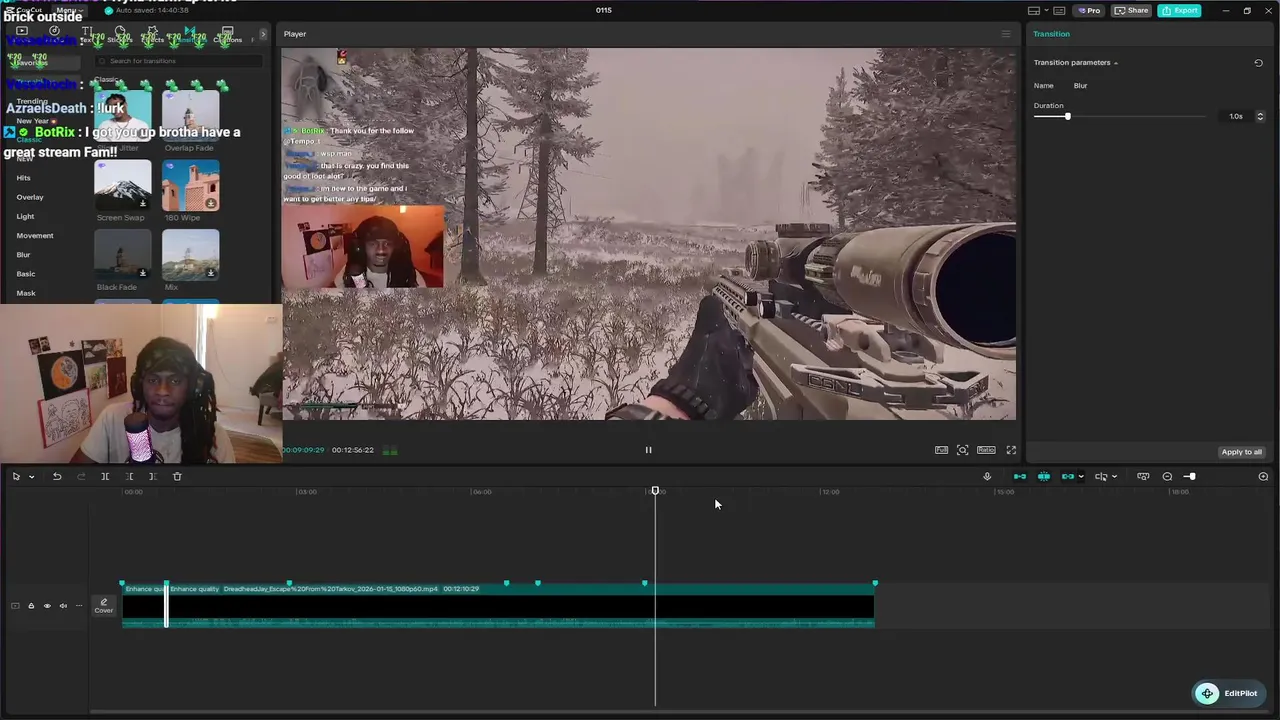Image resolution: width=1280 pixels, height=720 pixels.
Task: Delete the selected clip
Action: [177, 476]
